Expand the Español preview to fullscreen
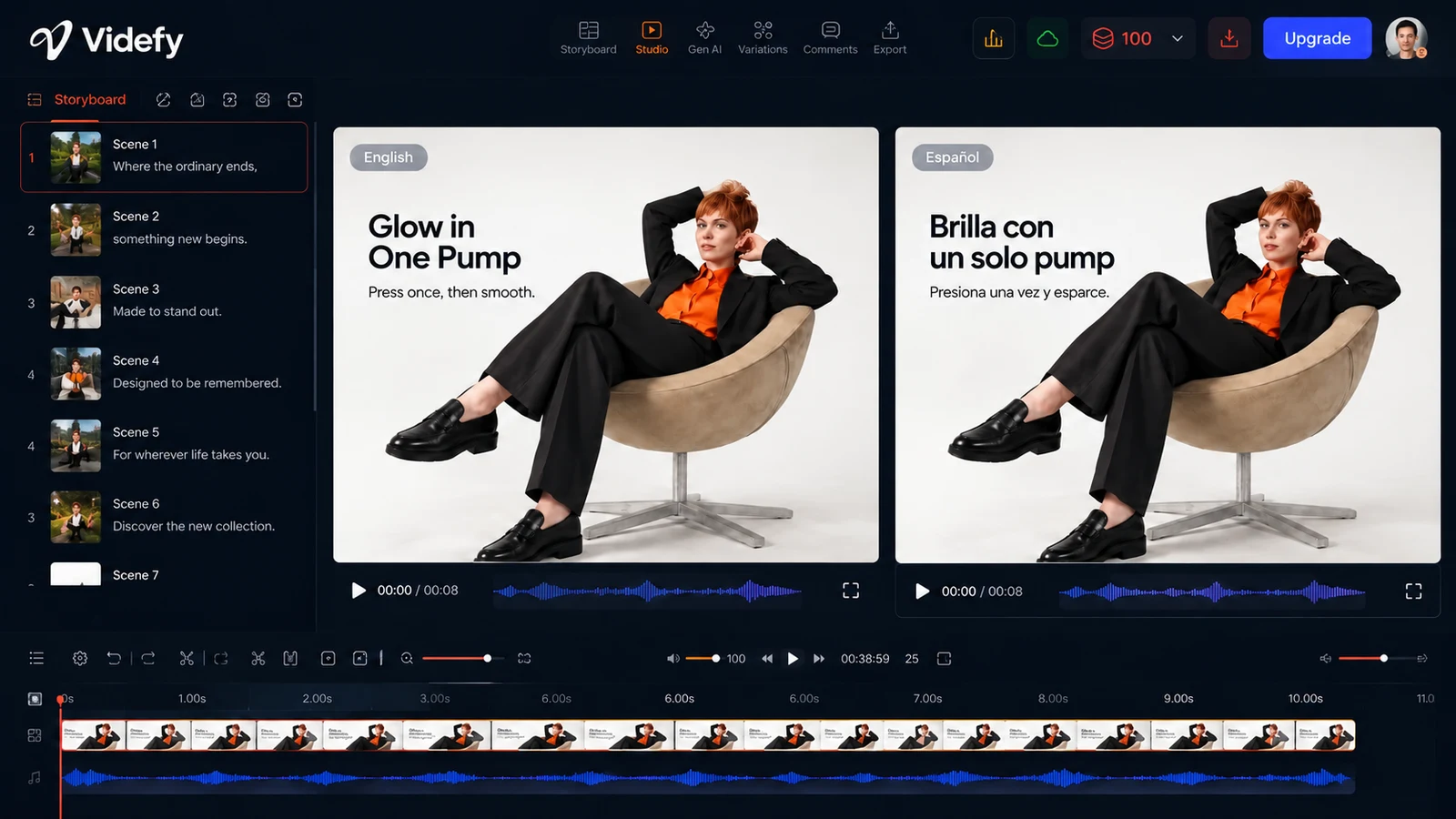This screenshot has width=1456, height=819. (x=1413, y=591)
